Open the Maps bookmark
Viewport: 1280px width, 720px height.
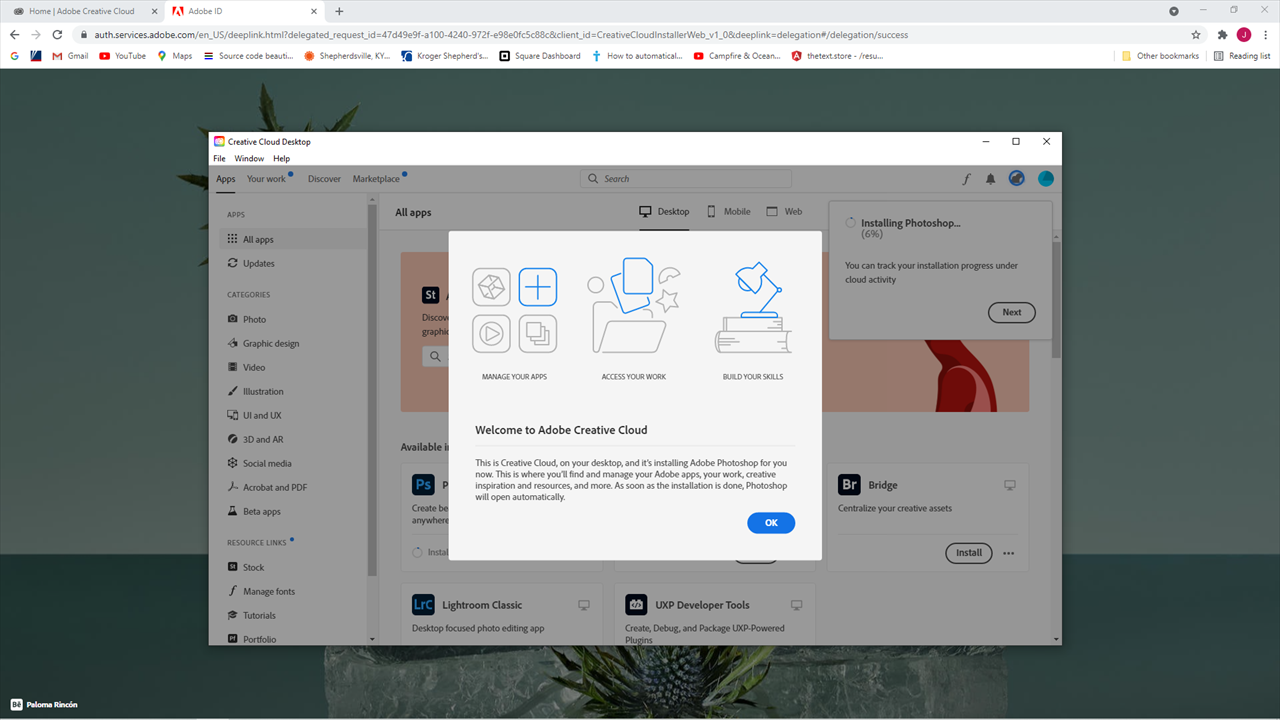click(174, 56)
